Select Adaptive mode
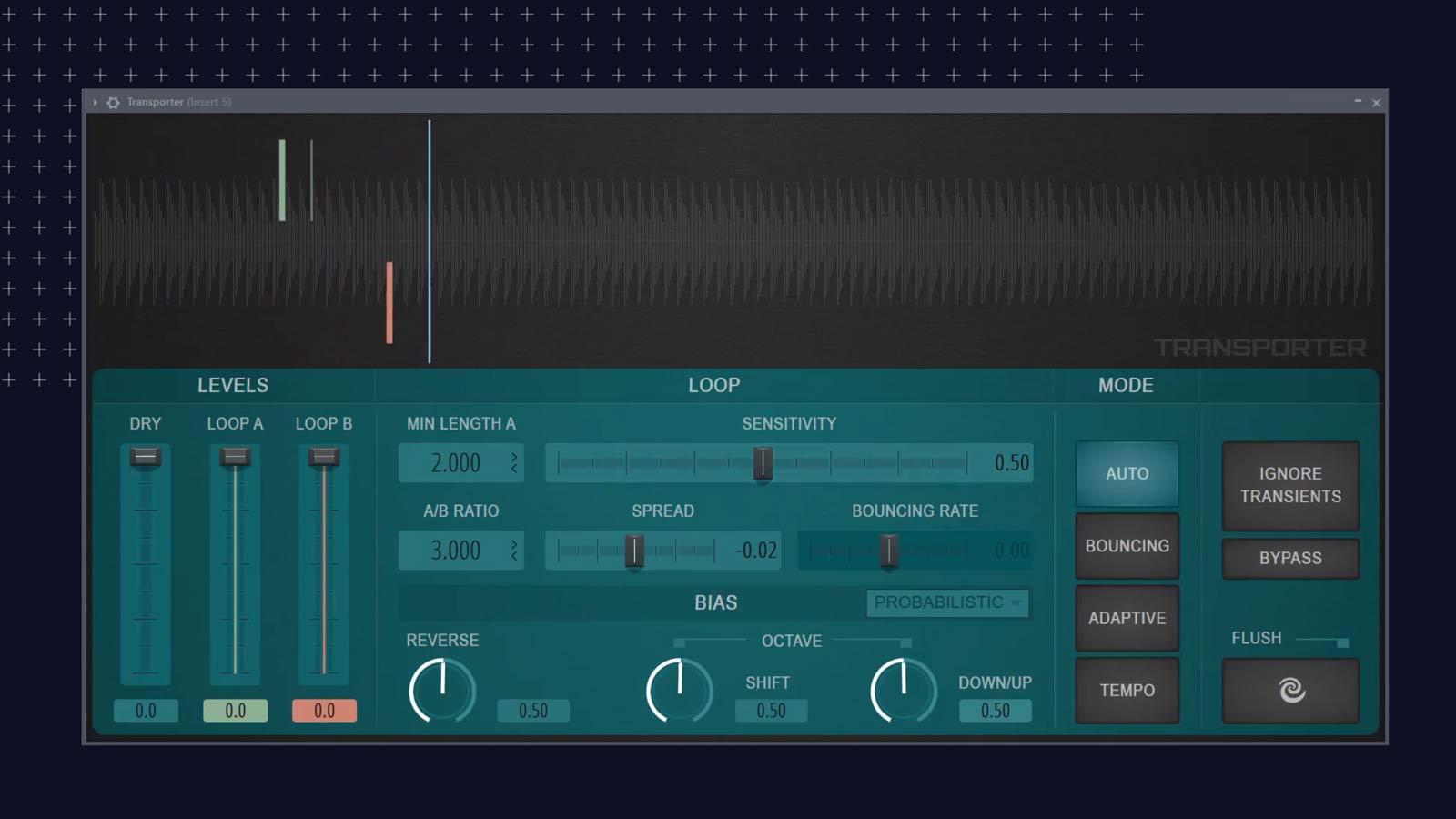 1127,618
